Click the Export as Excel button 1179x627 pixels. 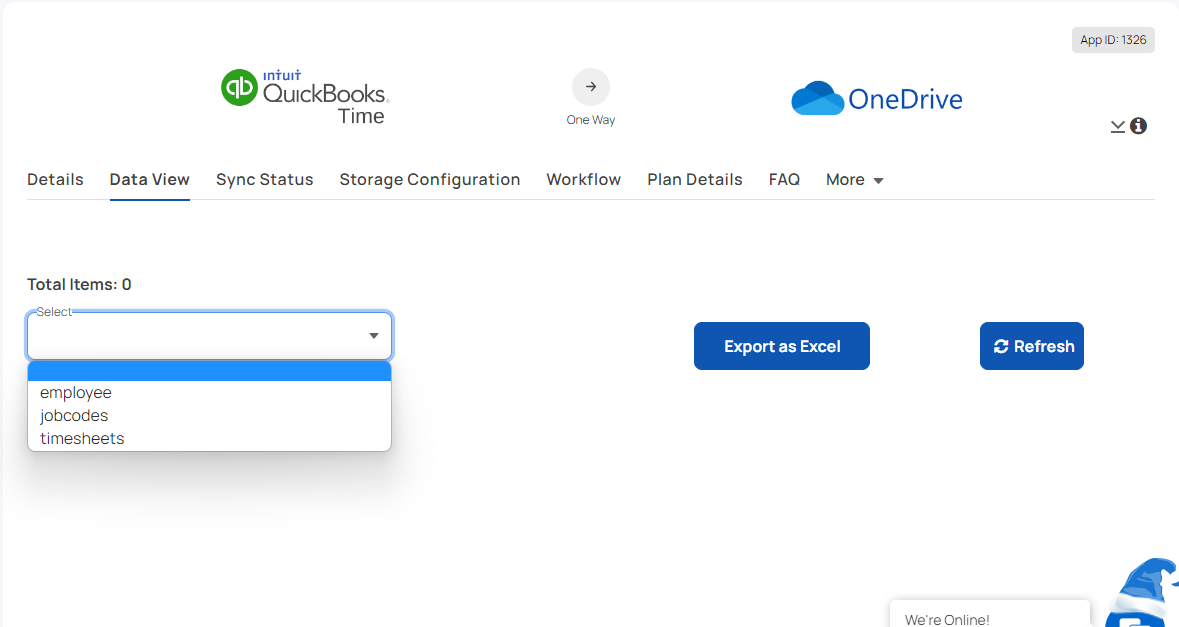(x=782, y=346)
